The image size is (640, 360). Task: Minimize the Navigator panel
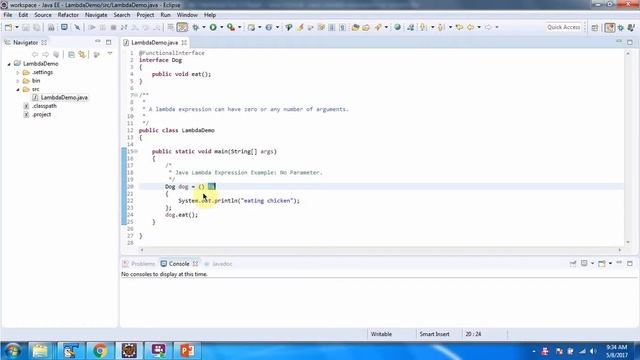pos(98,42)
